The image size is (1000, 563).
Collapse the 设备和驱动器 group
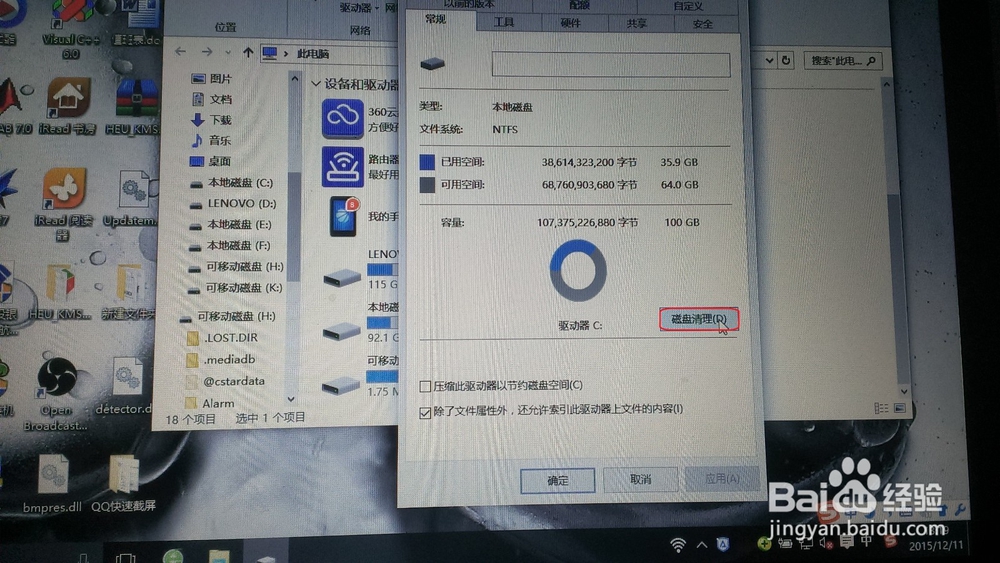(x=315, y=84)
